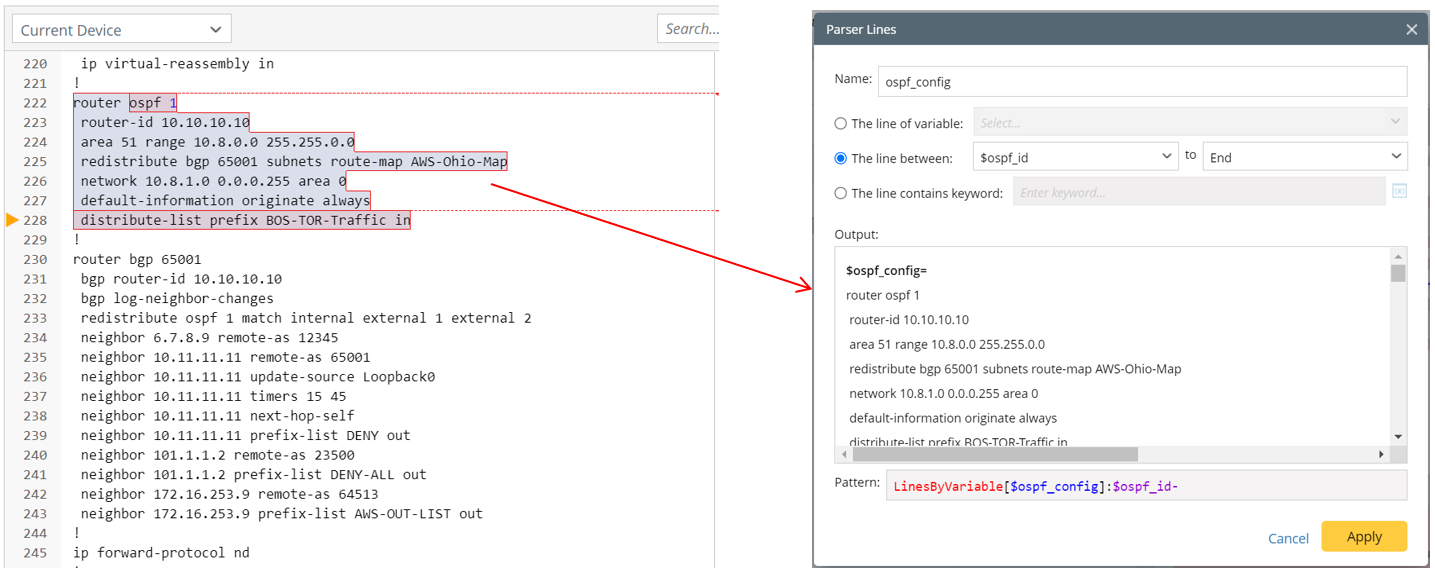Click the icon beside the keyword field
Viewport: 1435px width, 574px height.
[1399, 192]
